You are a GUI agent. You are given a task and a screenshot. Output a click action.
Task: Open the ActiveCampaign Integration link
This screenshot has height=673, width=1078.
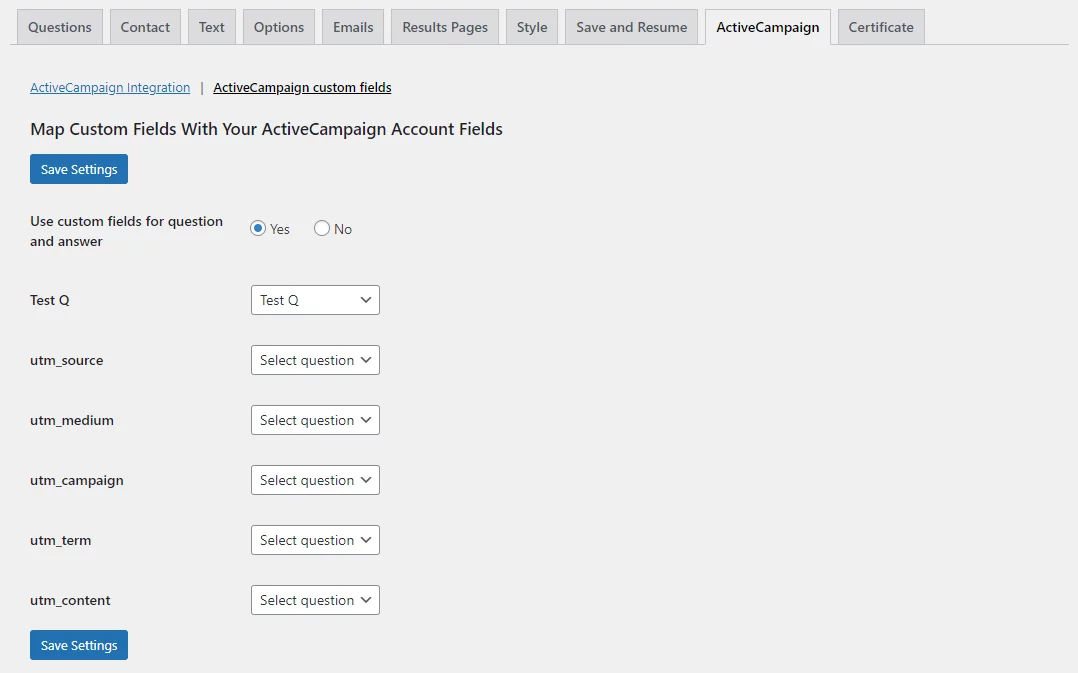110,87
